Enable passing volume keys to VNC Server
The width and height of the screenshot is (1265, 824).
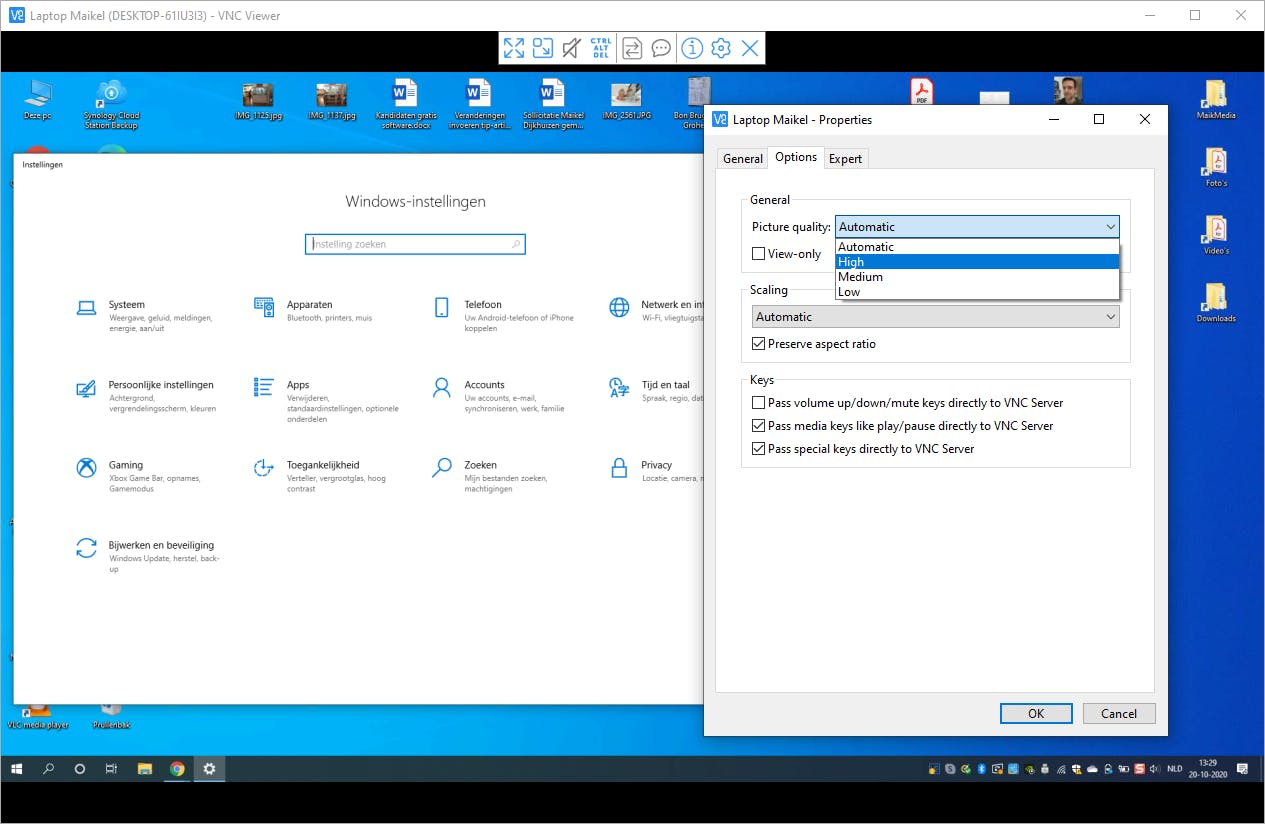[759, 403]
